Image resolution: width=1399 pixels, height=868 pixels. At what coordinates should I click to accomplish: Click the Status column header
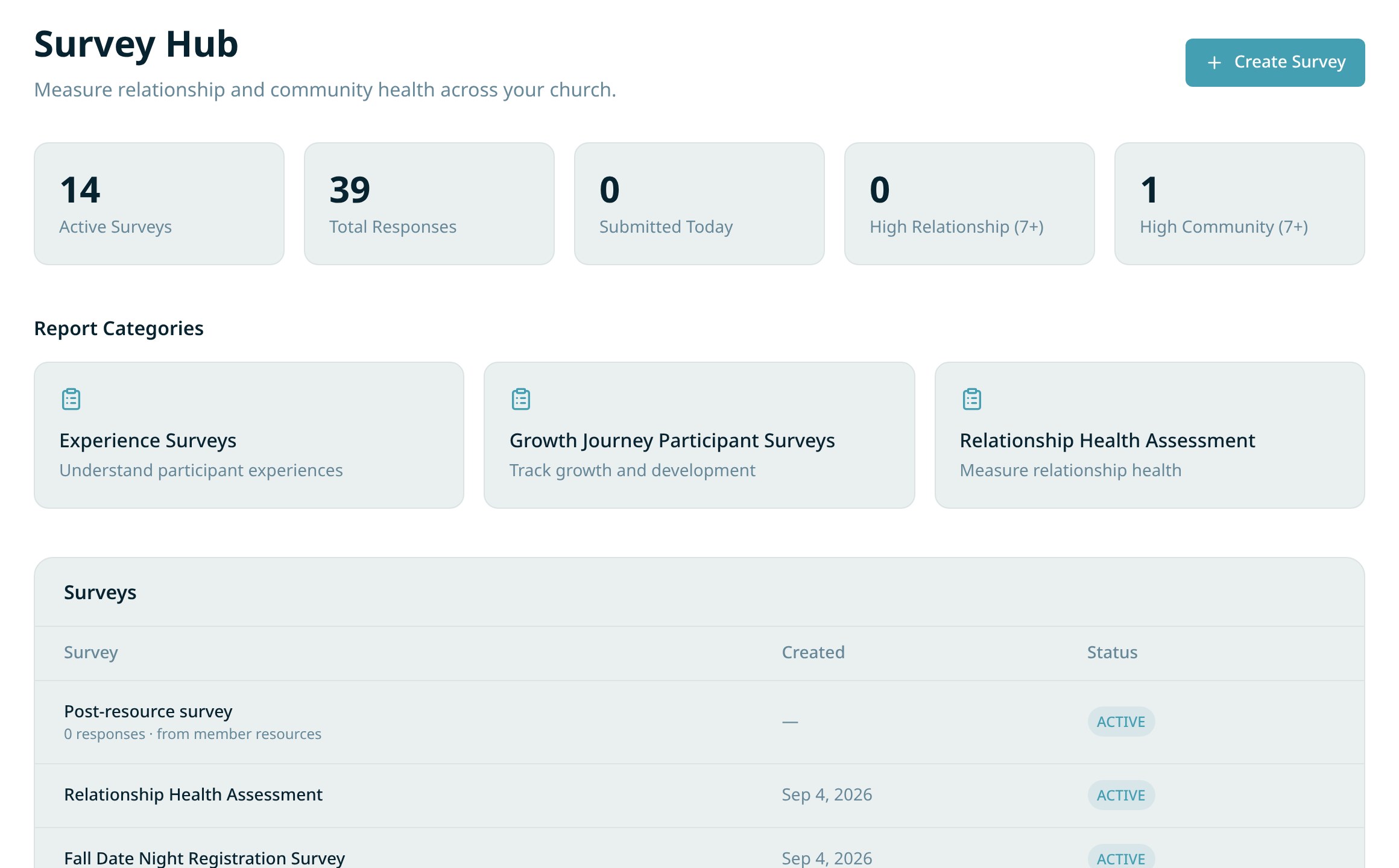pos(1112,652)
